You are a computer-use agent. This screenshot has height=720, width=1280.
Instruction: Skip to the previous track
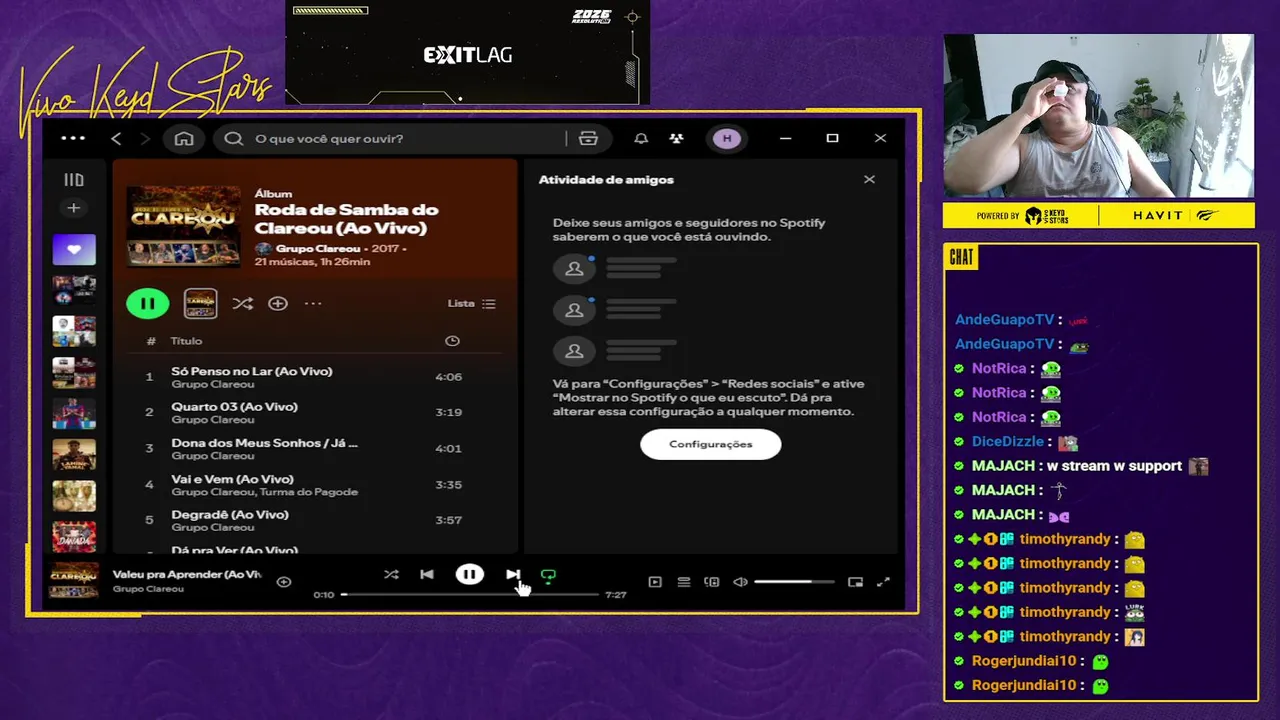[427, 574]
